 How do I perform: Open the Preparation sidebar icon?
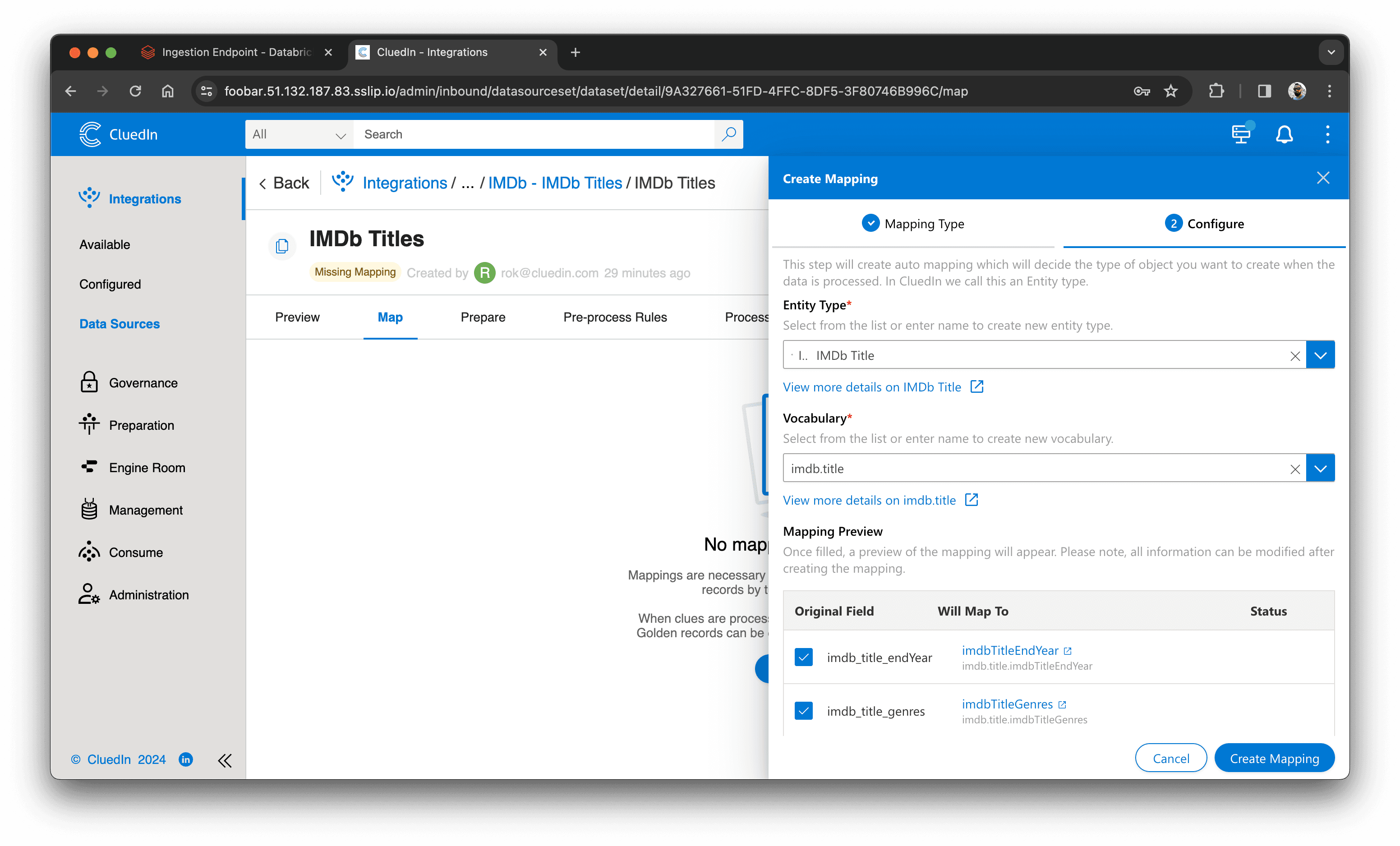point(89,424)
